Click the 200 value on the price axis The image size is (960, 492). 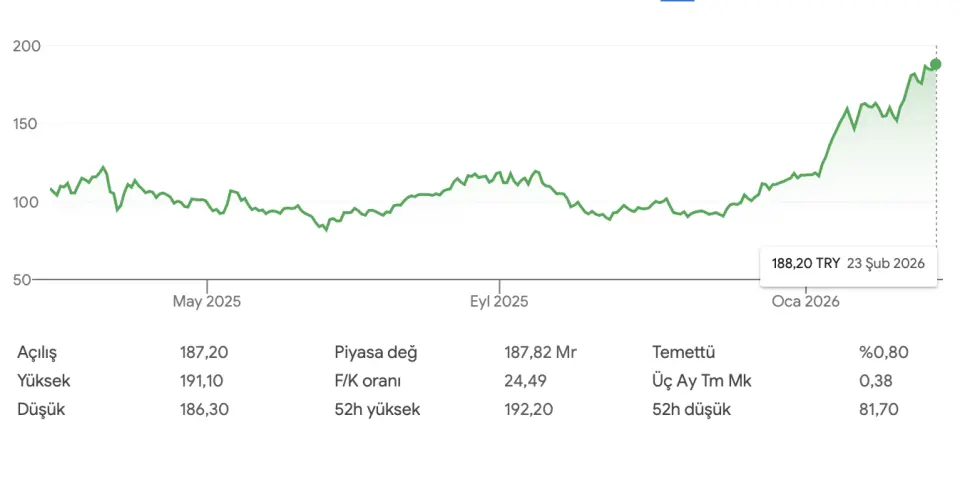(27, 46)
